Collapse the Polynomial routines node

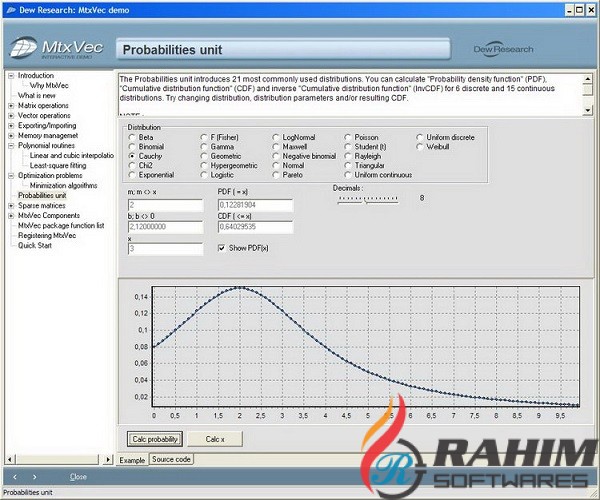click(11, 145)
